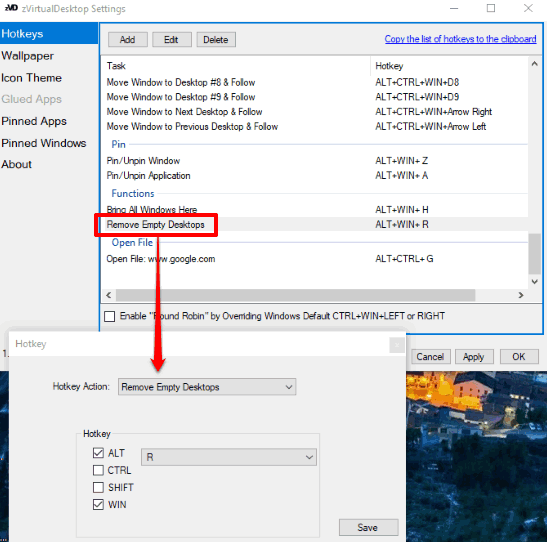Open the Wallpaper section
The width and height of the screenshot is (547, 542).
point(28,56)
